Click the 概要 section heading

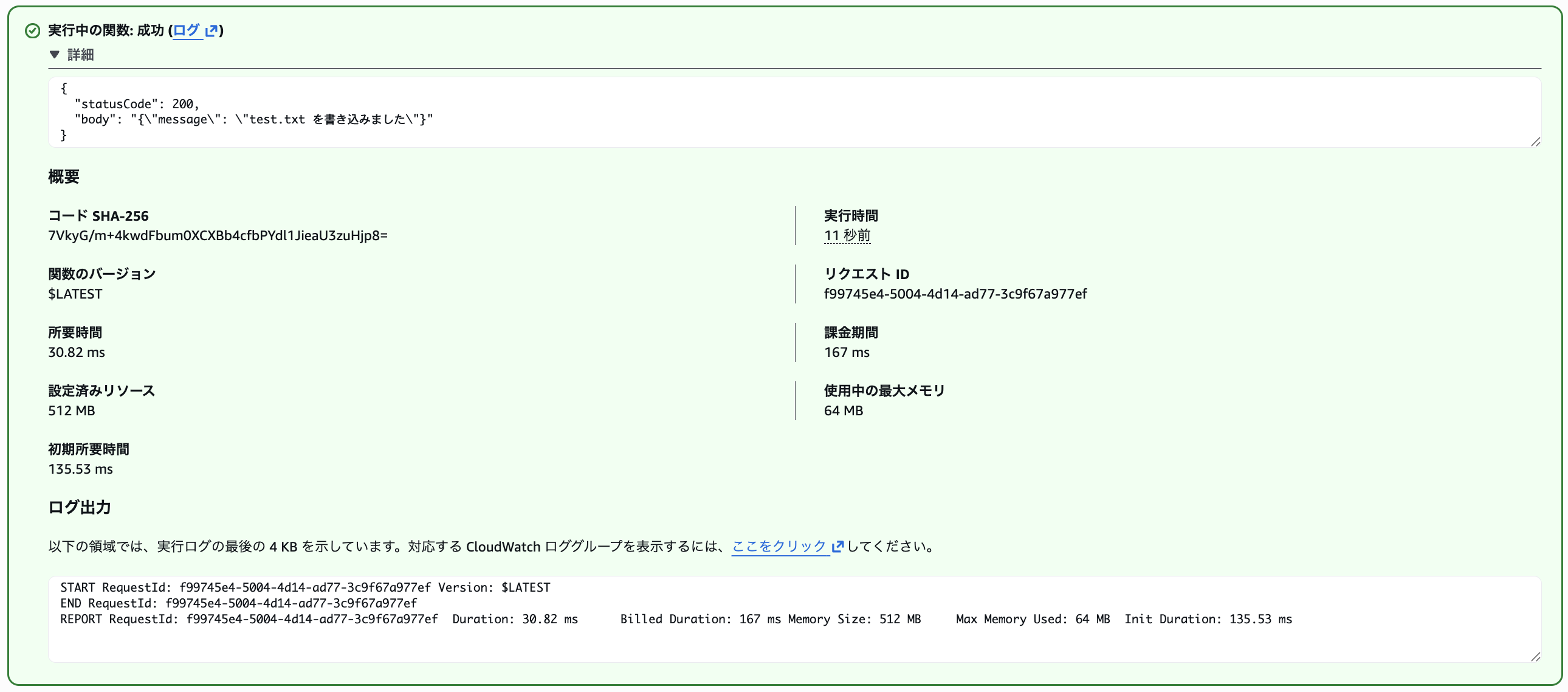[x=64, y=177]
